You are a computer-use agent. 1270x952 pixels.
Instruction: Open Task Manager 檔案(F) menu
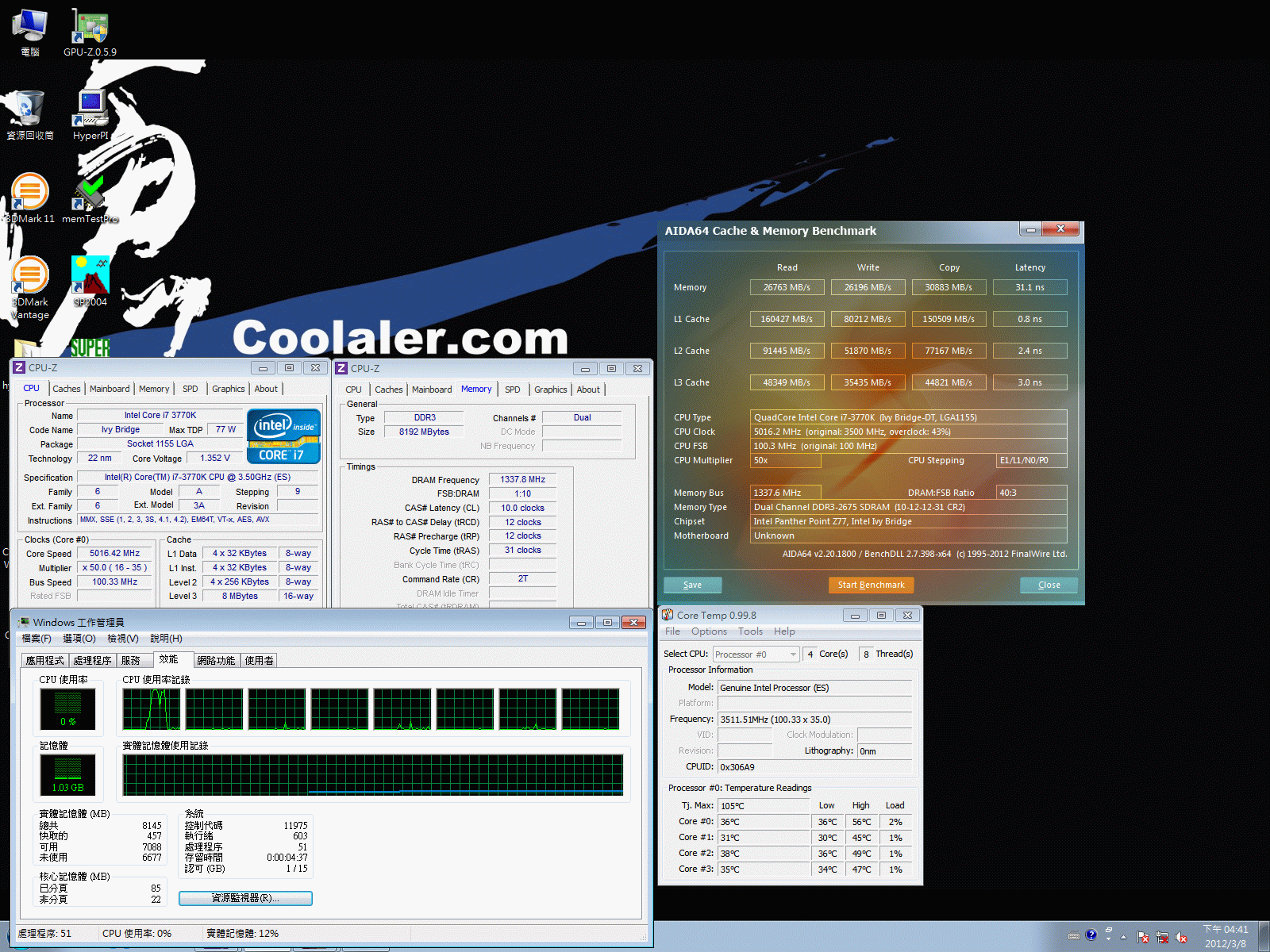37,639
